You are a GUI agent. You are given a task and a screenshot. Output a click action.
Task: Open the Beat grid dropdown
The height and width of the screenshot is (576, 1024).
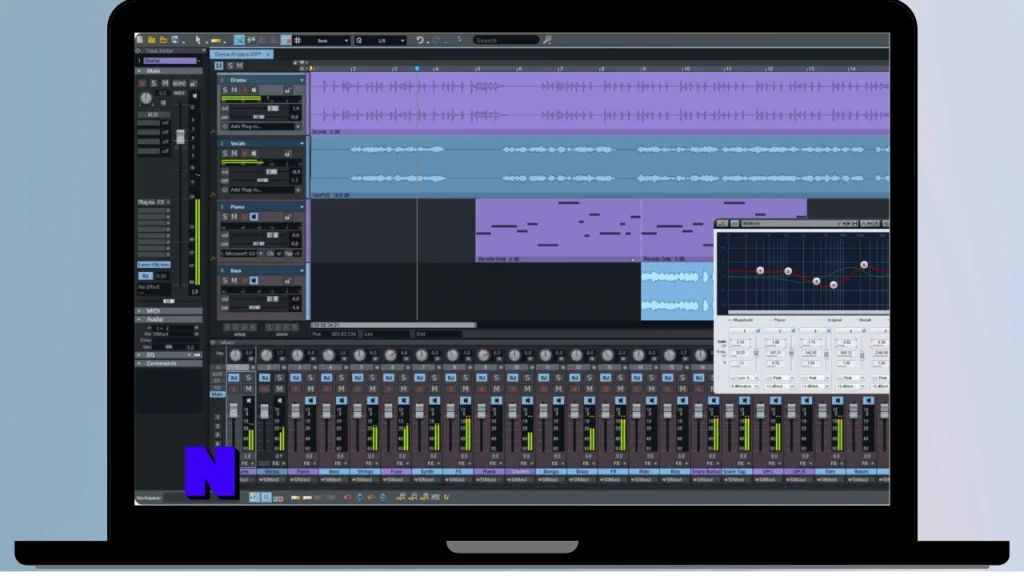346,40
